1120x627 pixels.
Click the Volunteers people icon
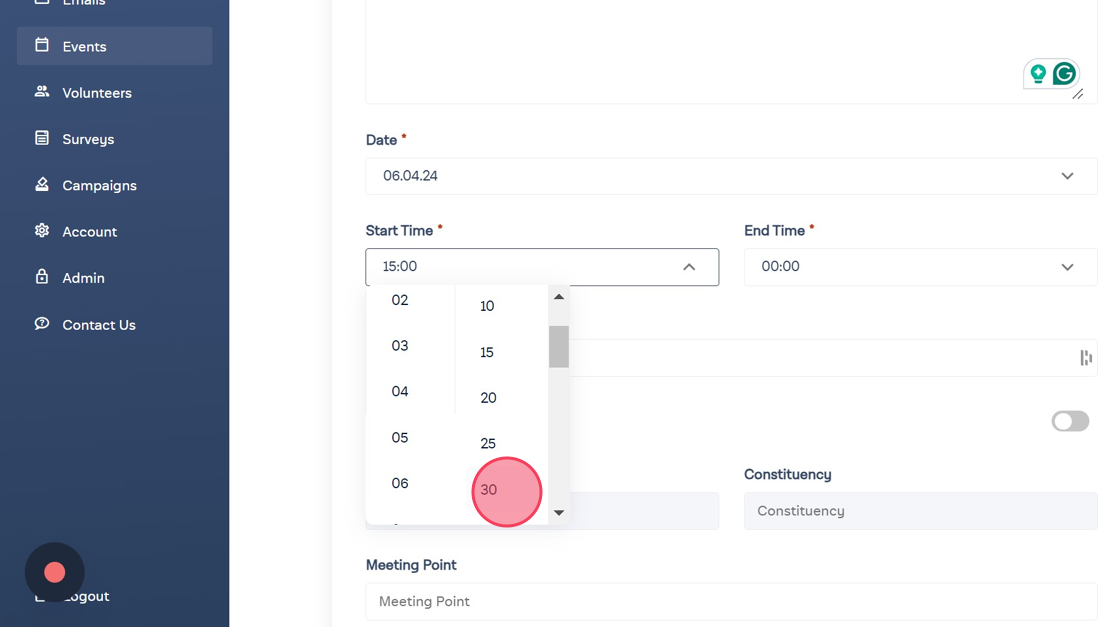[x=42, y=92]
